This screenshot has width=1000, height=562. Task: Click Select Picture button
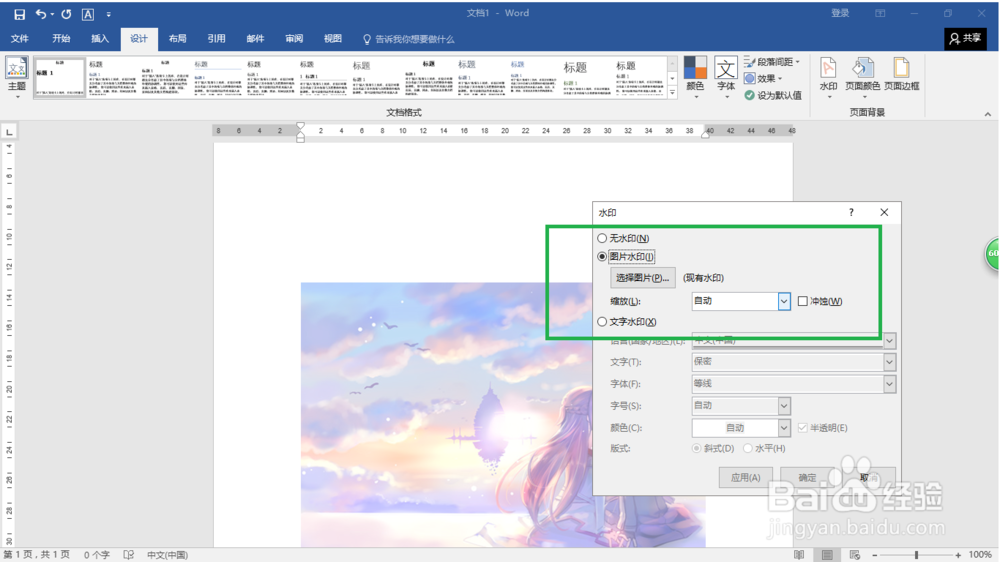click(x=643, y=277)
